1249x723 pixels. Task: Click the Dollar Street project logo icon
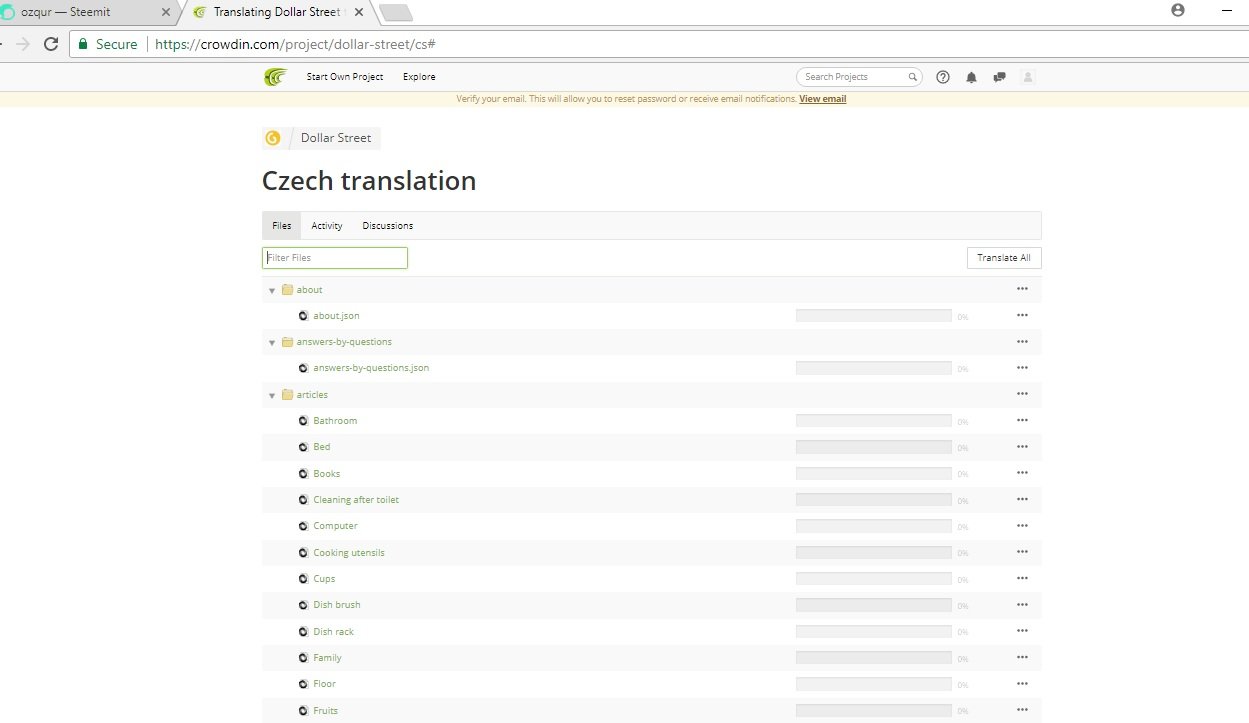[x=273, y=138]
